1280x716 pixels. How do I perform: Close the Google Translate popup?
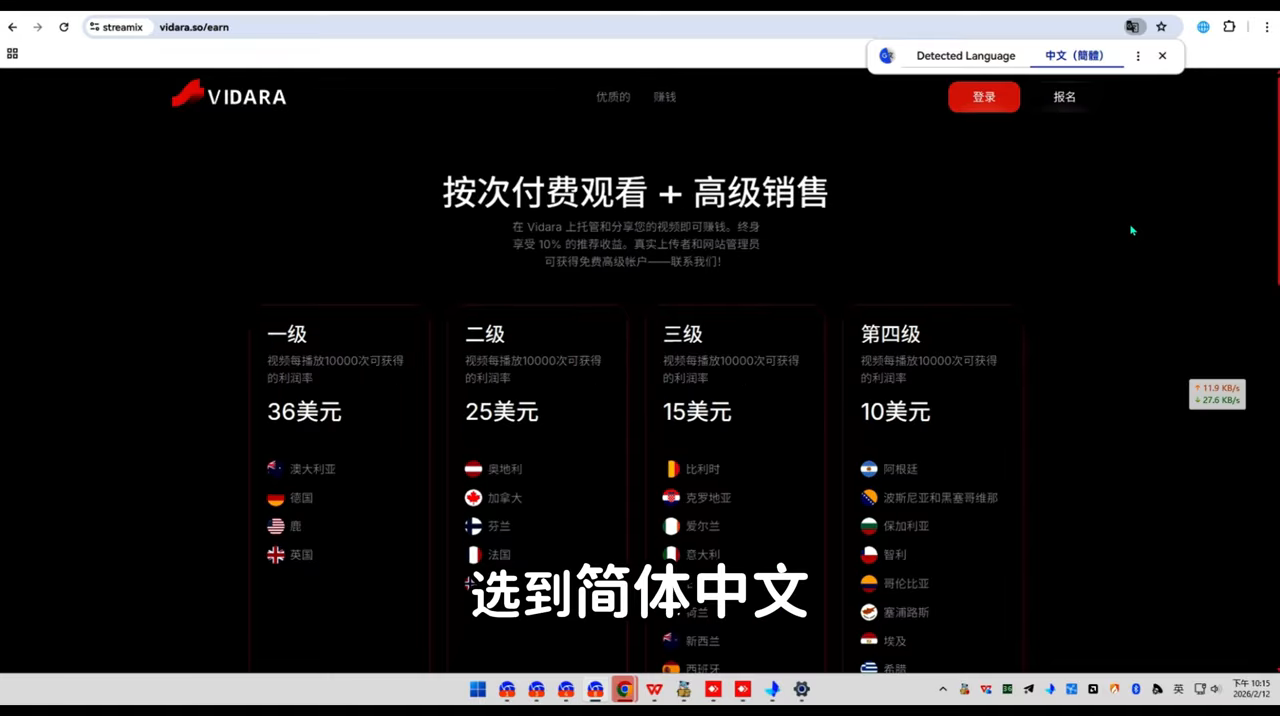click(1162, 56)
